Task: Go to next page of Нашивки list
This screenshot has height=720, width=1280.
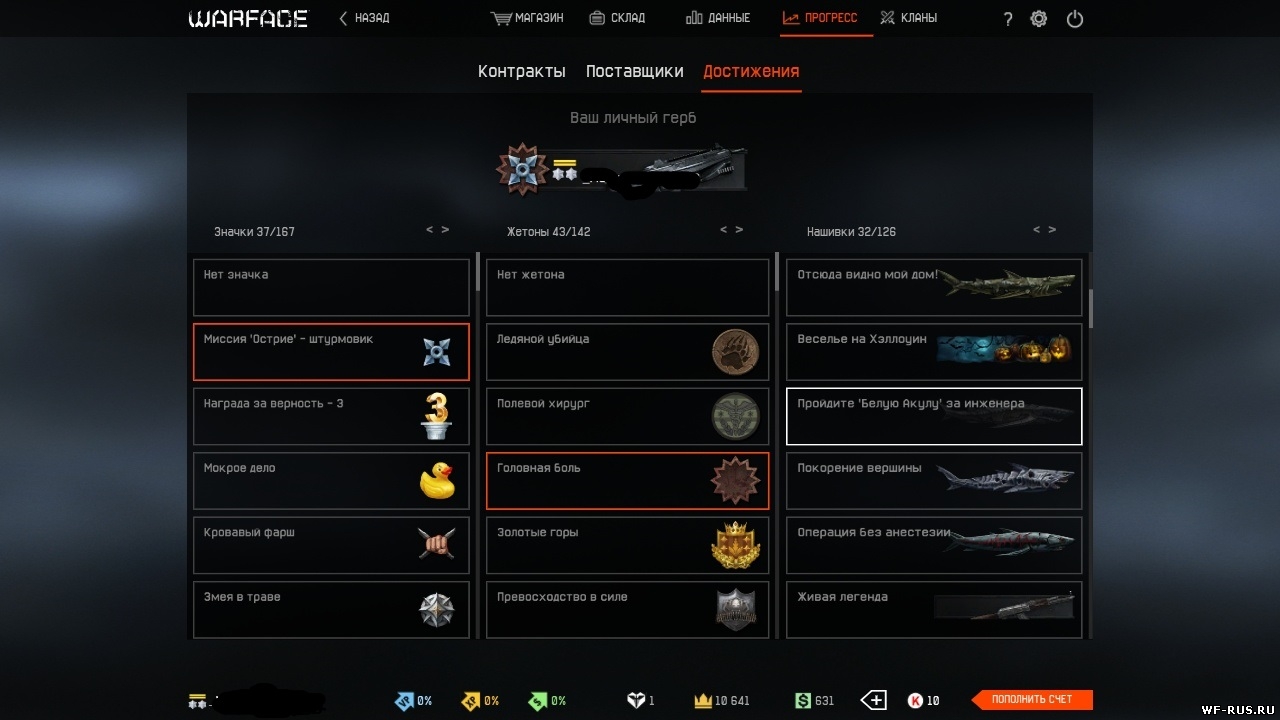Action: 1052,230
